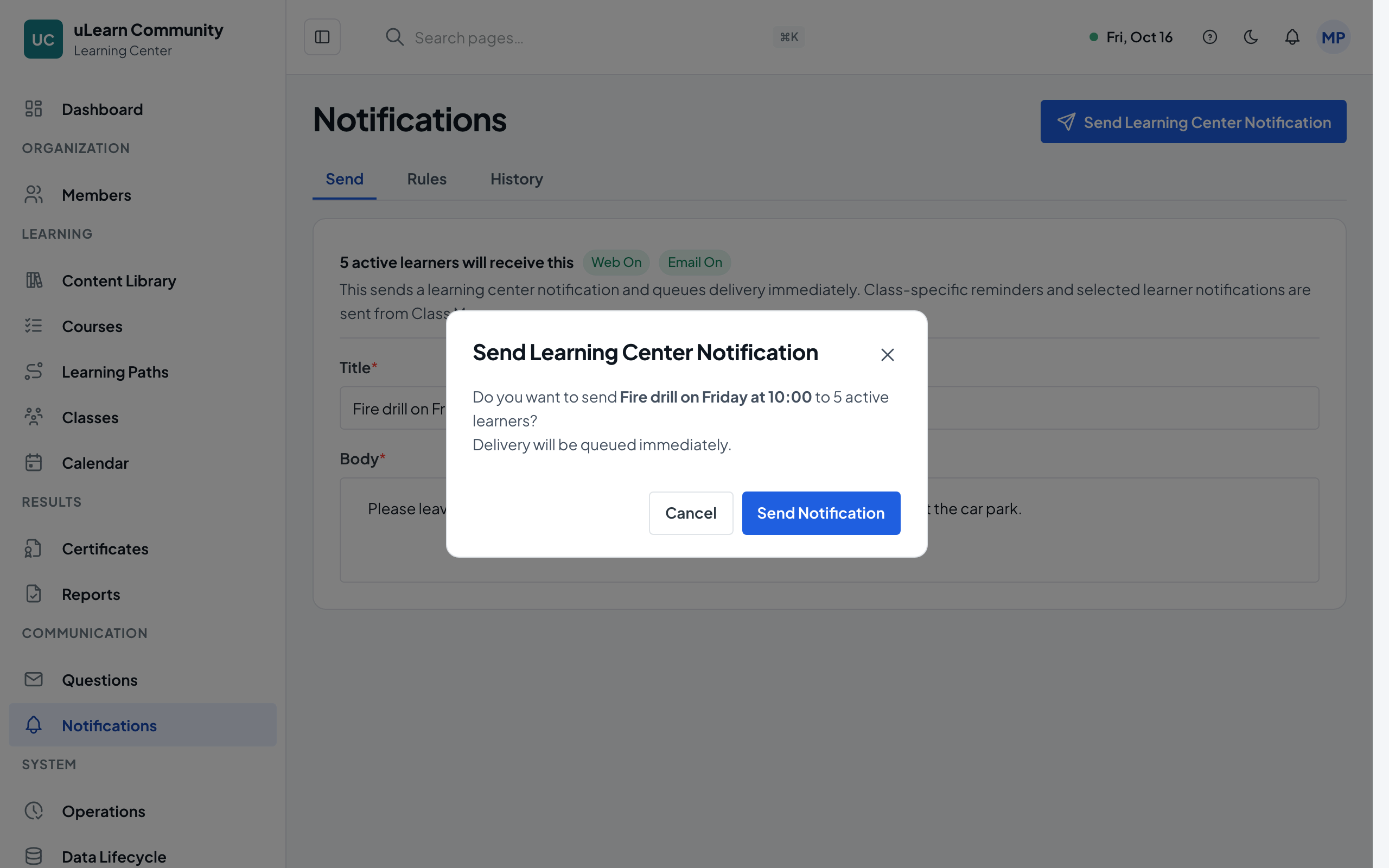Click the Body text area
The height and width of the screenshot is (868, 1389).
(x=830, y=530)
